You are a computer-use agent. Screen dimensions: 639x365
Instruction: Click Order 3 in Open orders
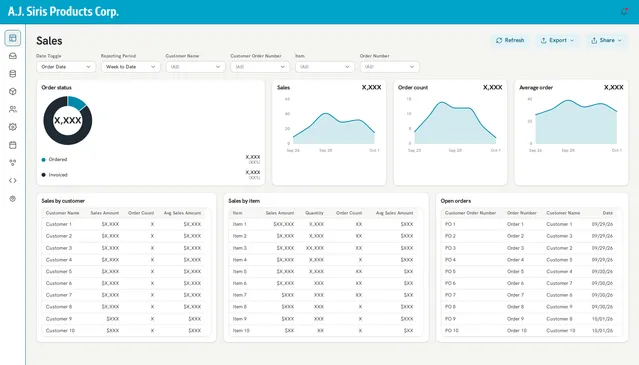[x=516, y=248]
